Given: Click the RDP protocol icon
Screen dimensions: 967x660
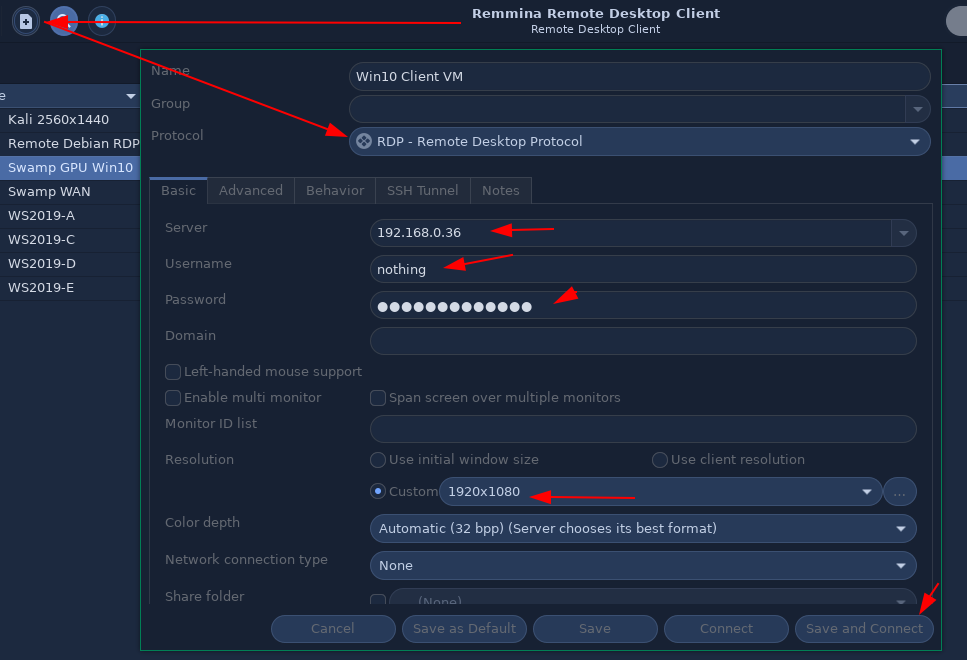Looking at the screenshot, I should point(364,141).
